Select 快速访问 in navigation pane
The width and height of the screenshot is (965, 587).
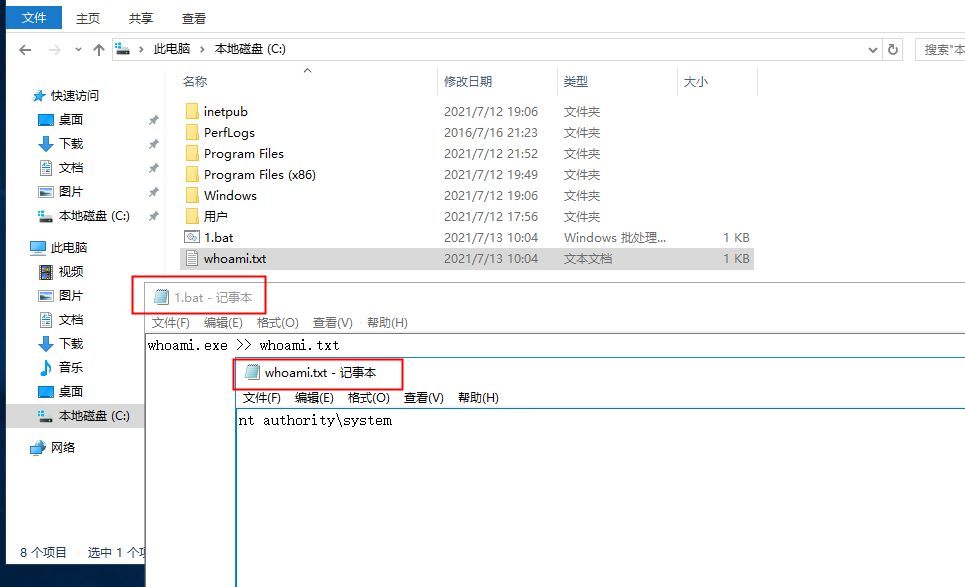click(x=74, y=95)
